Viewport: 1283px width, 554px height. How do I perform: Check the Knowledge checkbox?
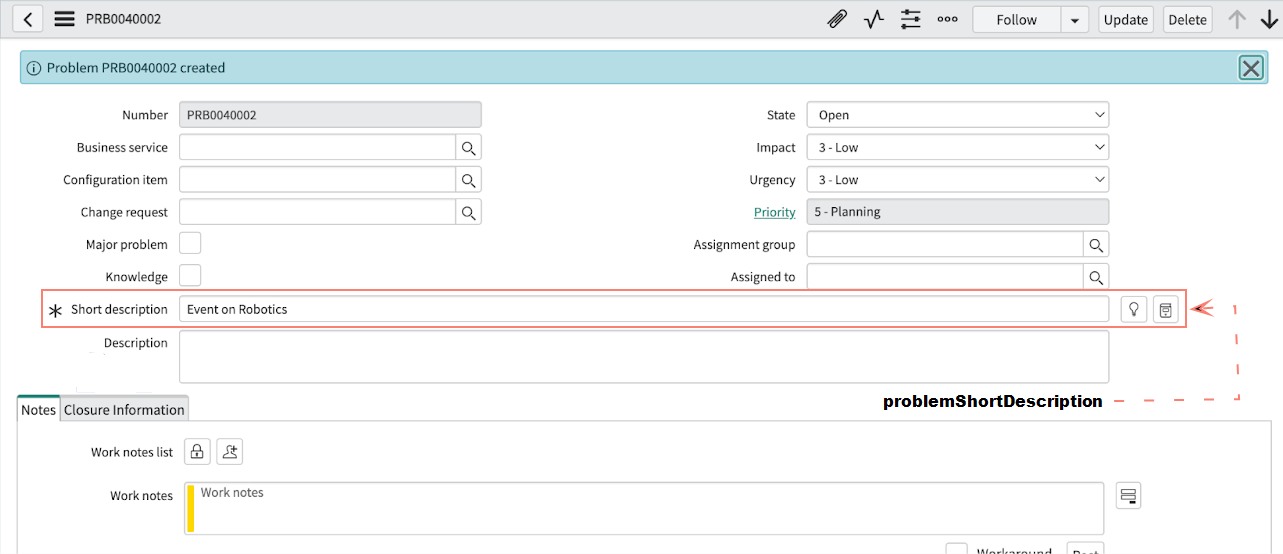(x=190, y=275)
